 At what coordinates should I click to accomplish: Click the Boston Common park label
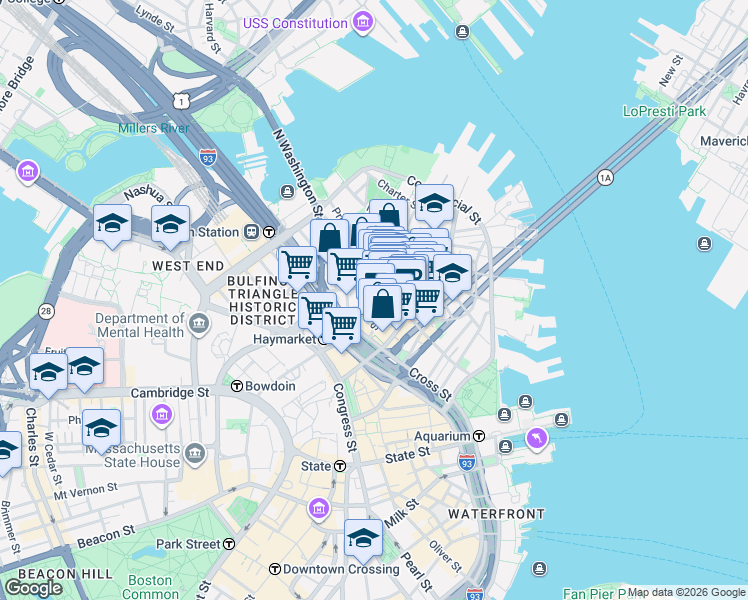(x=150, y=587)
